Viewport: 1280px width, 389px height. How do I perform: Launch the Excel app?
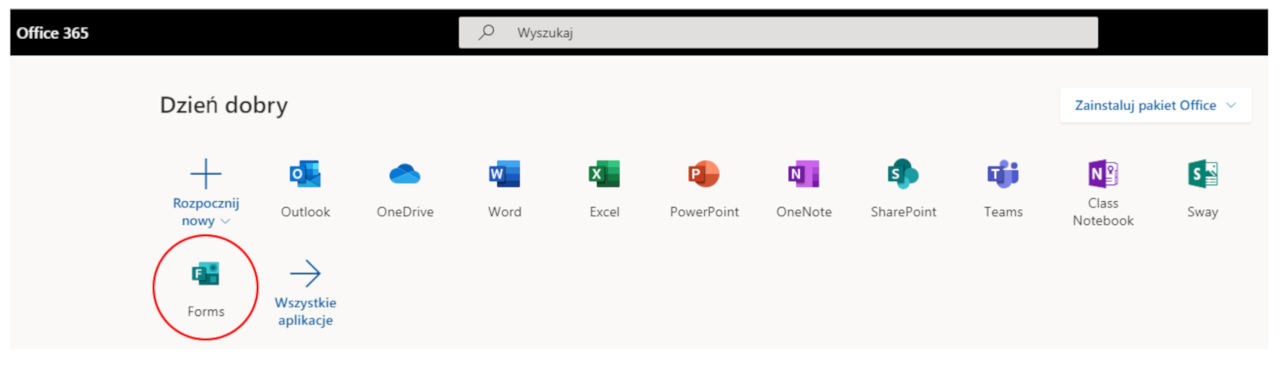pyautogui.click(x=604, y=174)
